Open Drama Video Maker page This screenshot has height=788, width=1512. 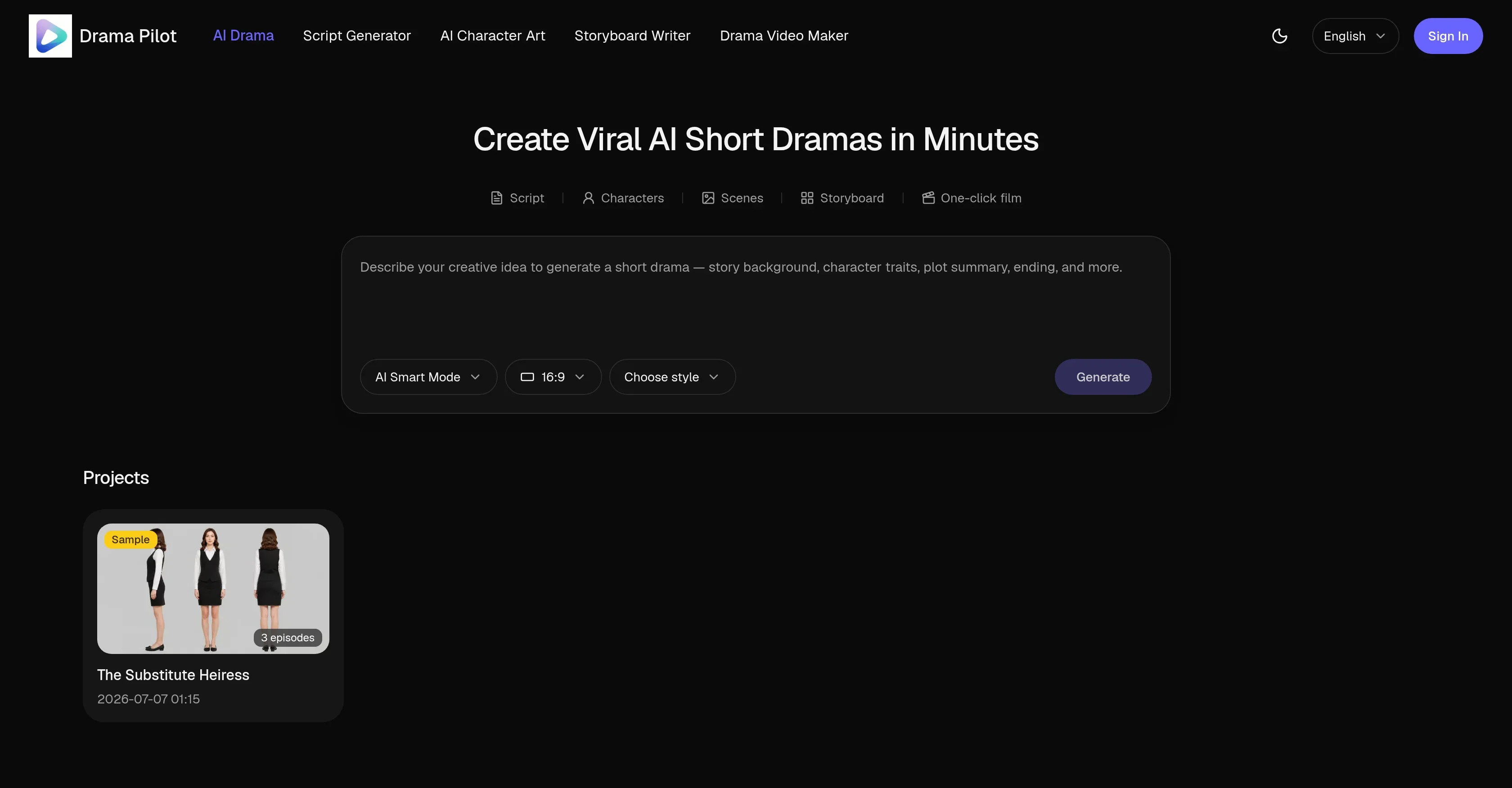[783, 36]
